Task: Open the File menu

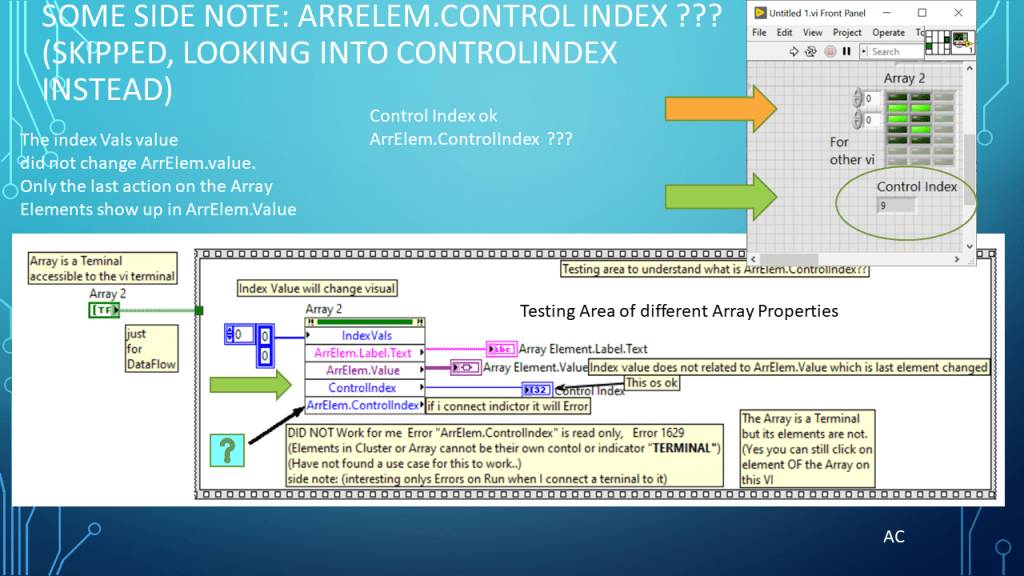Action: [x=759, y=32]
